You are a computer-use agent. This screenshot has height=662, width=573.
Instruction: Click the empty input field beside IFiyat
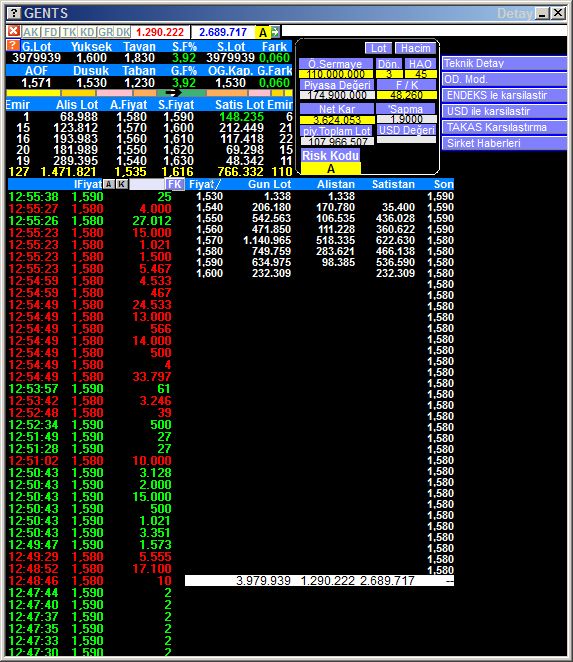[x=147, y=184]
